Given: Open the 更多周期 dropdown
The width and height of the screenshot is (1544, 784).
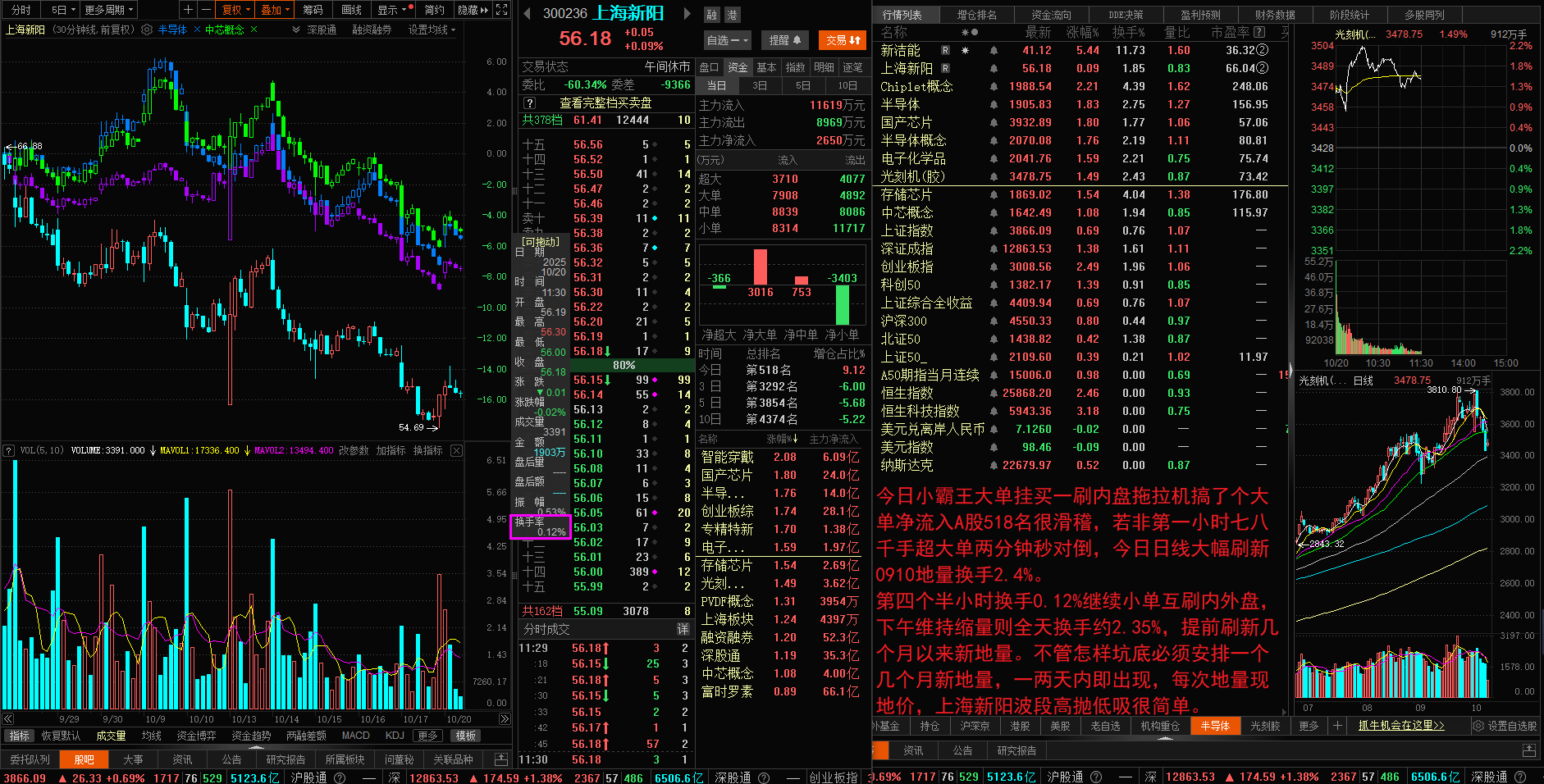Looking at the screenshot, I should 108,10.
